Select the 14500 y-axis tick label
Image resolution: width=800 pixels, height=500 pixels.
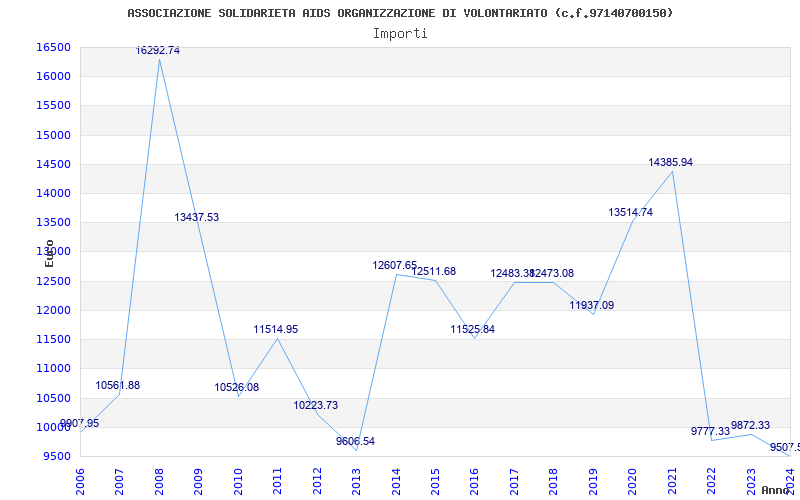click(54, 164)
